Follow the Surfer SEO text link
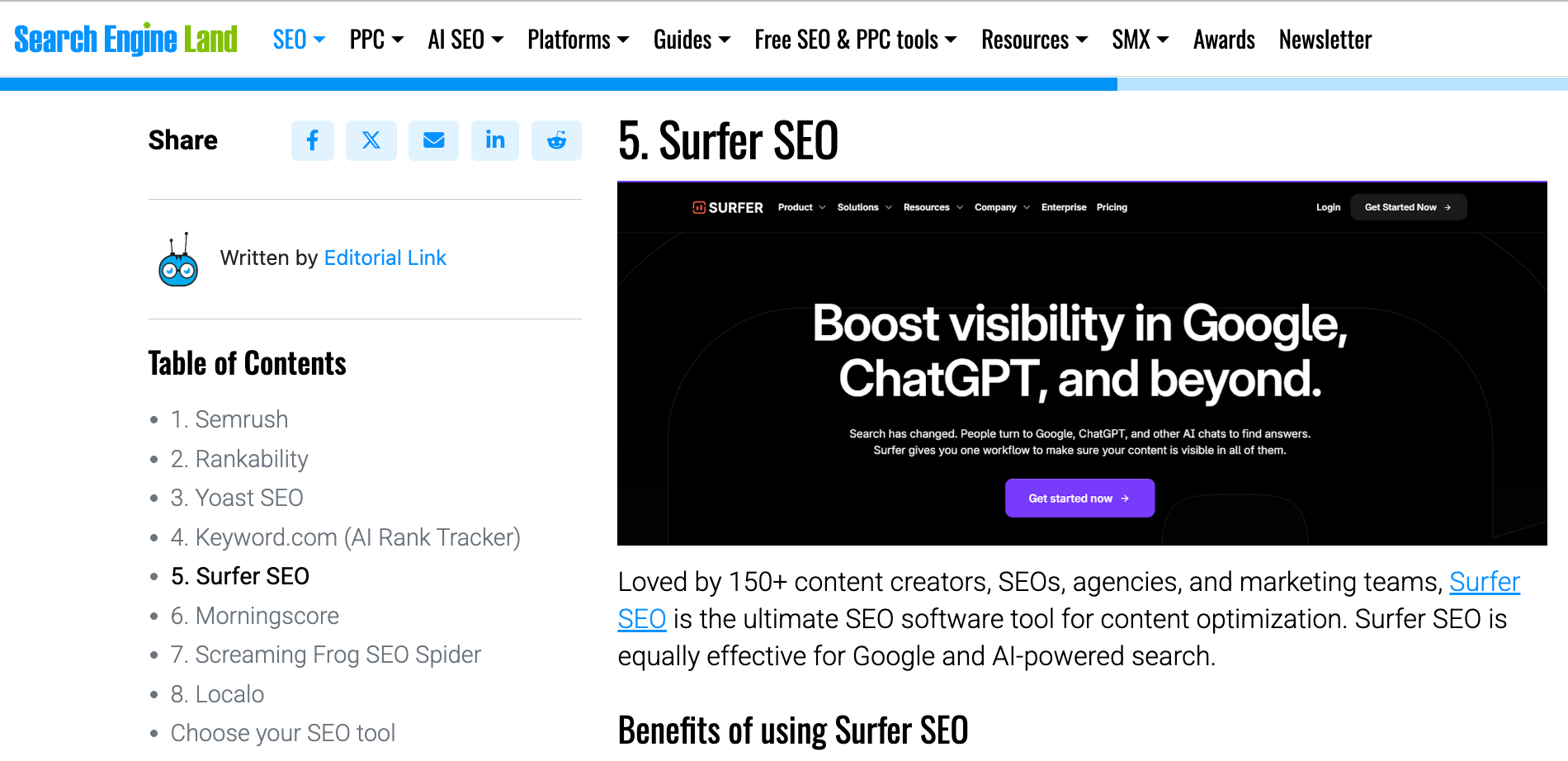This screenshot has height=761, width=1568. click(1484, 583)
